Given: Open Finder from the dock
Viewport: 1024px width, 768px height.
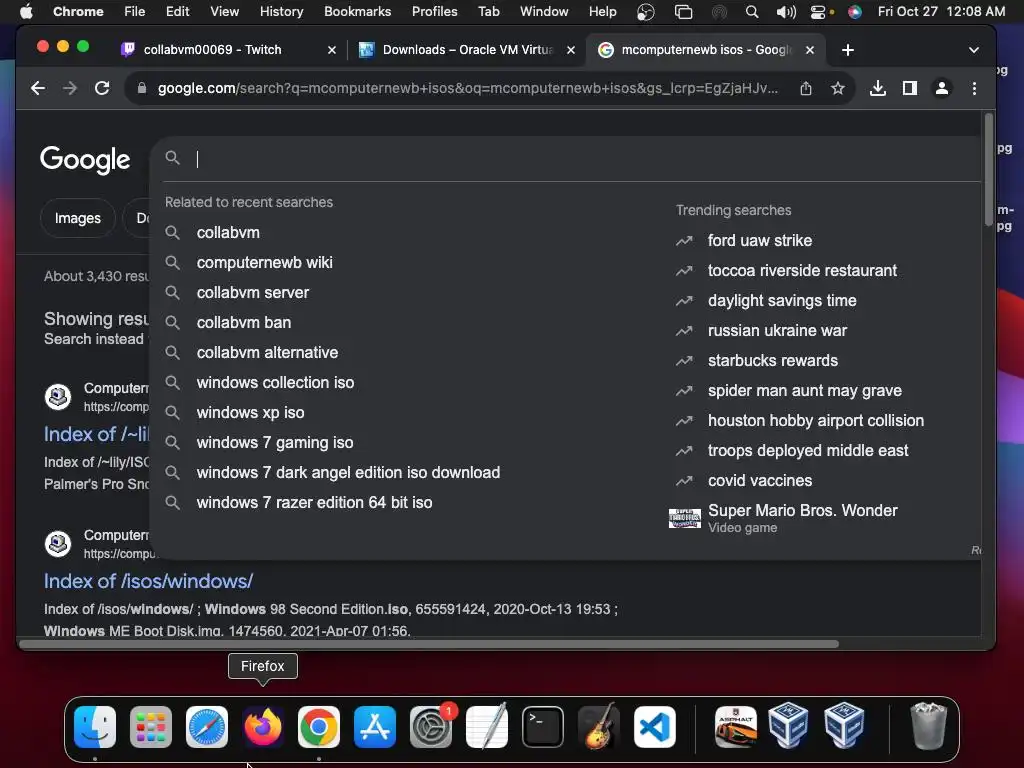Looking at the screenshot, I should click(95, 727).
